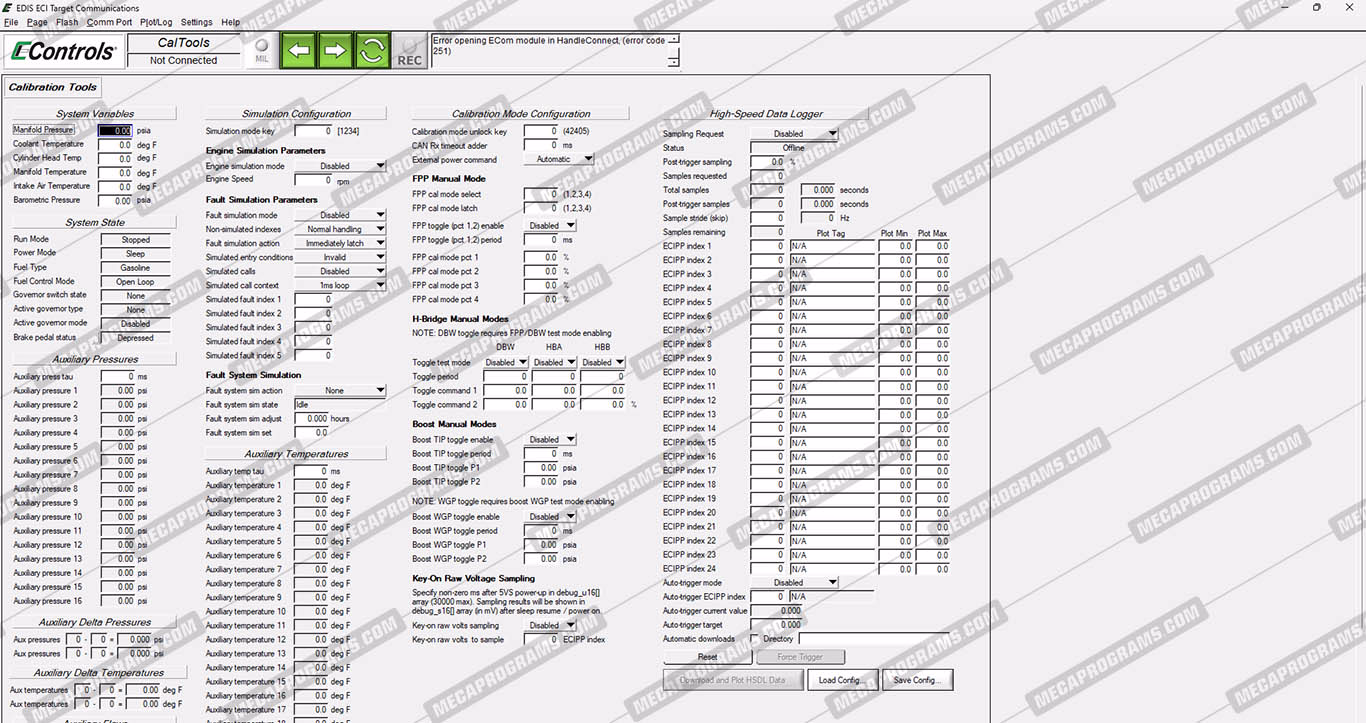
Task: Click the green left arrow previous page button
Action: [298, 50]
